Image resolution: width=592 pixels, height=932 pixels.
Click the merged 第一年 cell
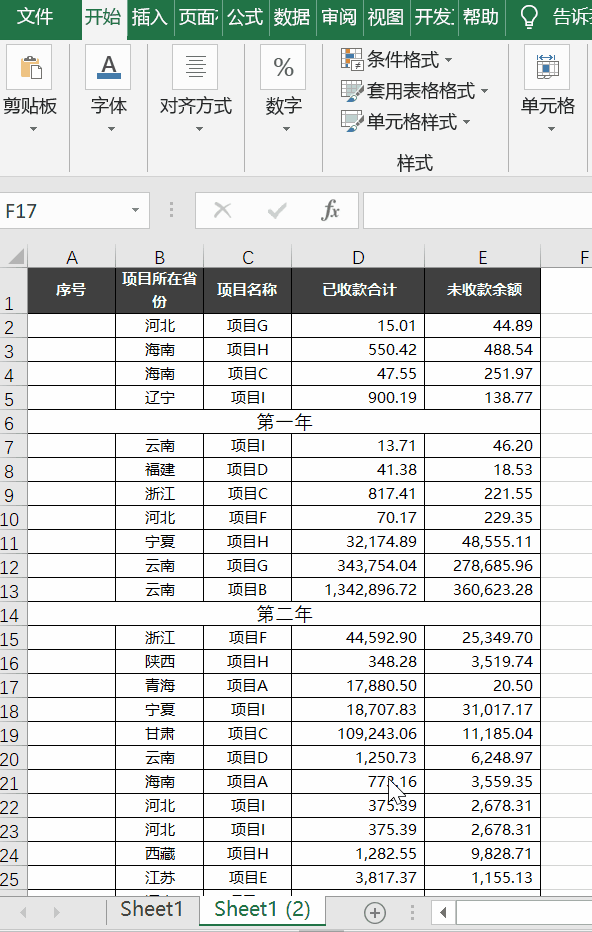(284, 422)
